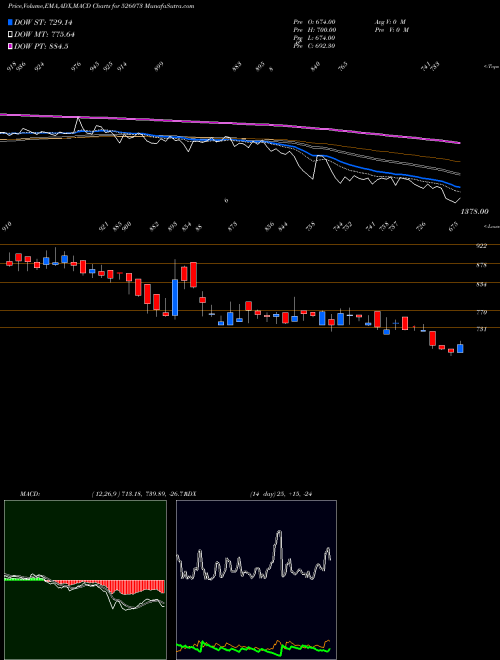
Task: Open the ADX indicator chart panel
Action: pyautogui.click(x=256, y=580)
